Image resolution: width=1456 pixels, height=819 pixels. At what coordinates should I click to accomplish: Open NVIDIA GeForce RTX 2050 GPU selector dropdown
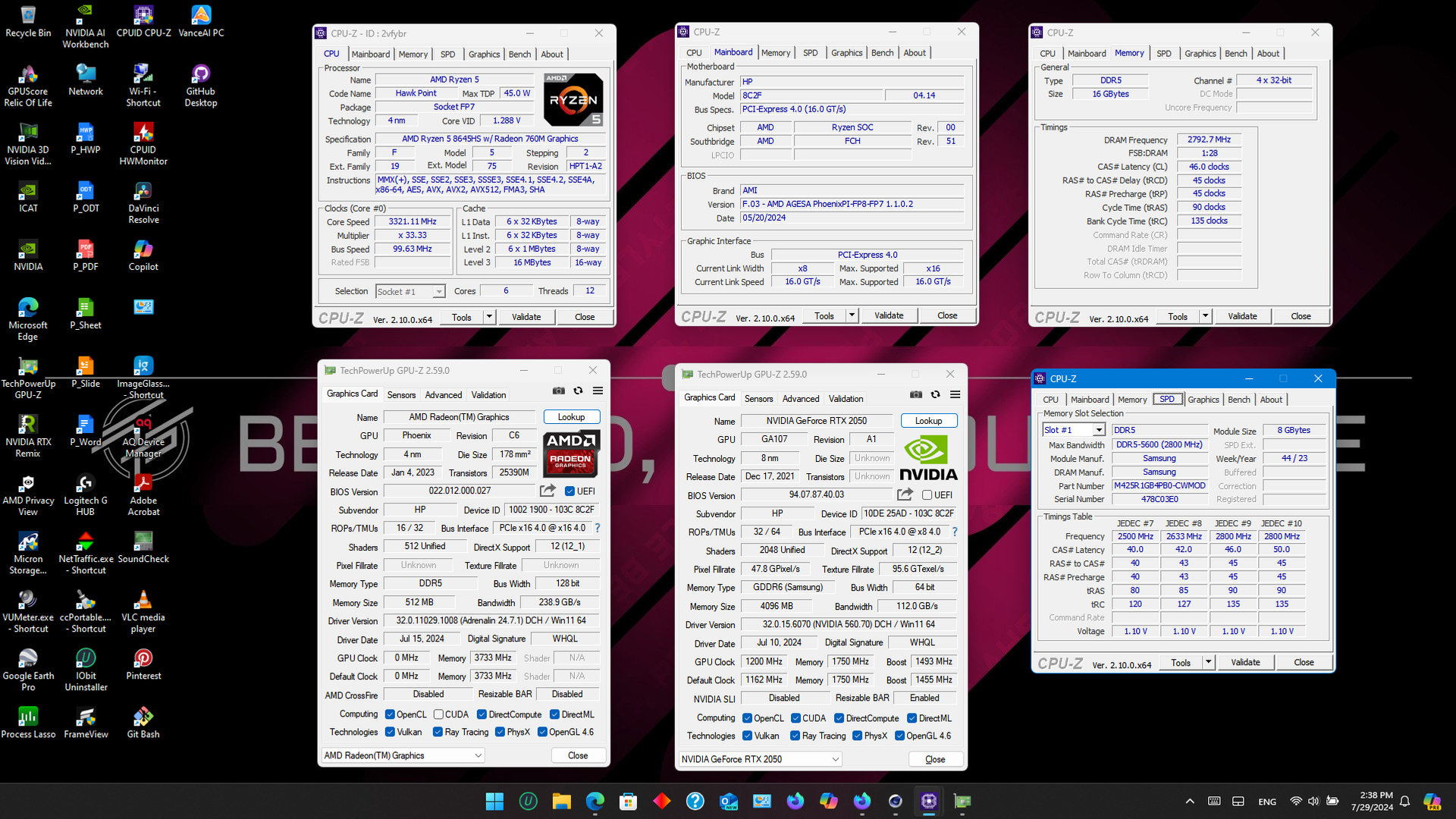[x=761, y=759]
